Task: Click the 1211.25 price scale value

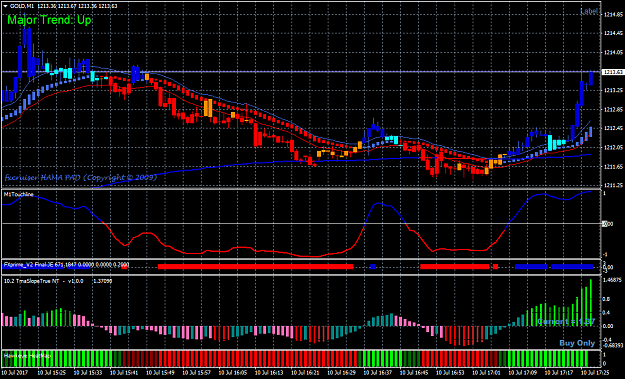Action: 613,185
